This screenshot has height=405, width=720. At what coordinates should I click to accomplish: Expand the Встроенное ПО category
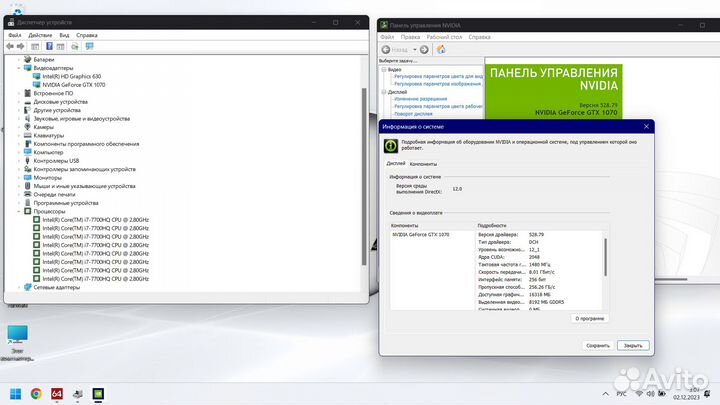tap(19, 93)
